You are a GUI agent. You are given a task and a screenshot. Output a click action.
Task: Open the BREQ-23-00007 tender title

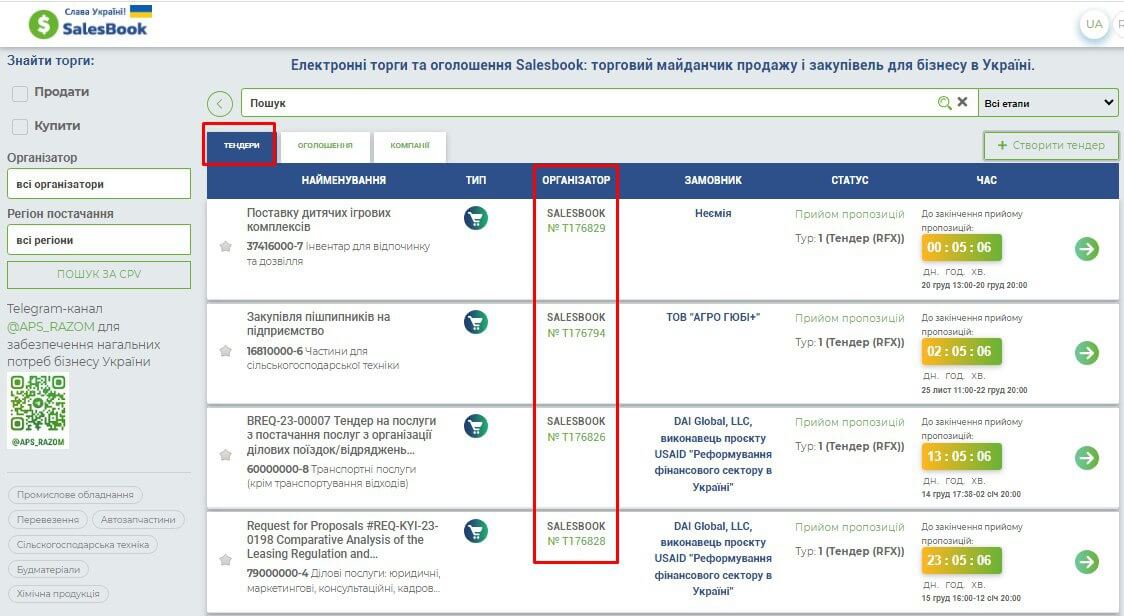point(341,435)
